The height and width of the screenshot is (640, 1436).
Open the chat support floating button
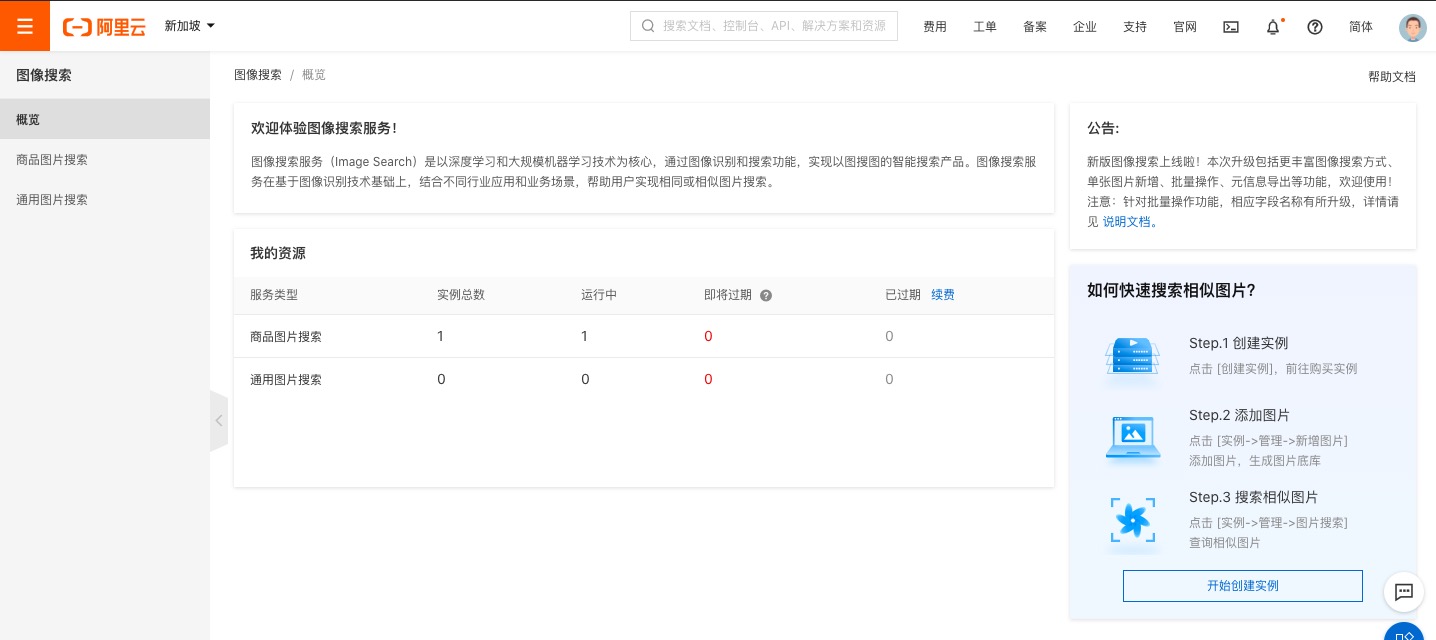click(1404, 592)
